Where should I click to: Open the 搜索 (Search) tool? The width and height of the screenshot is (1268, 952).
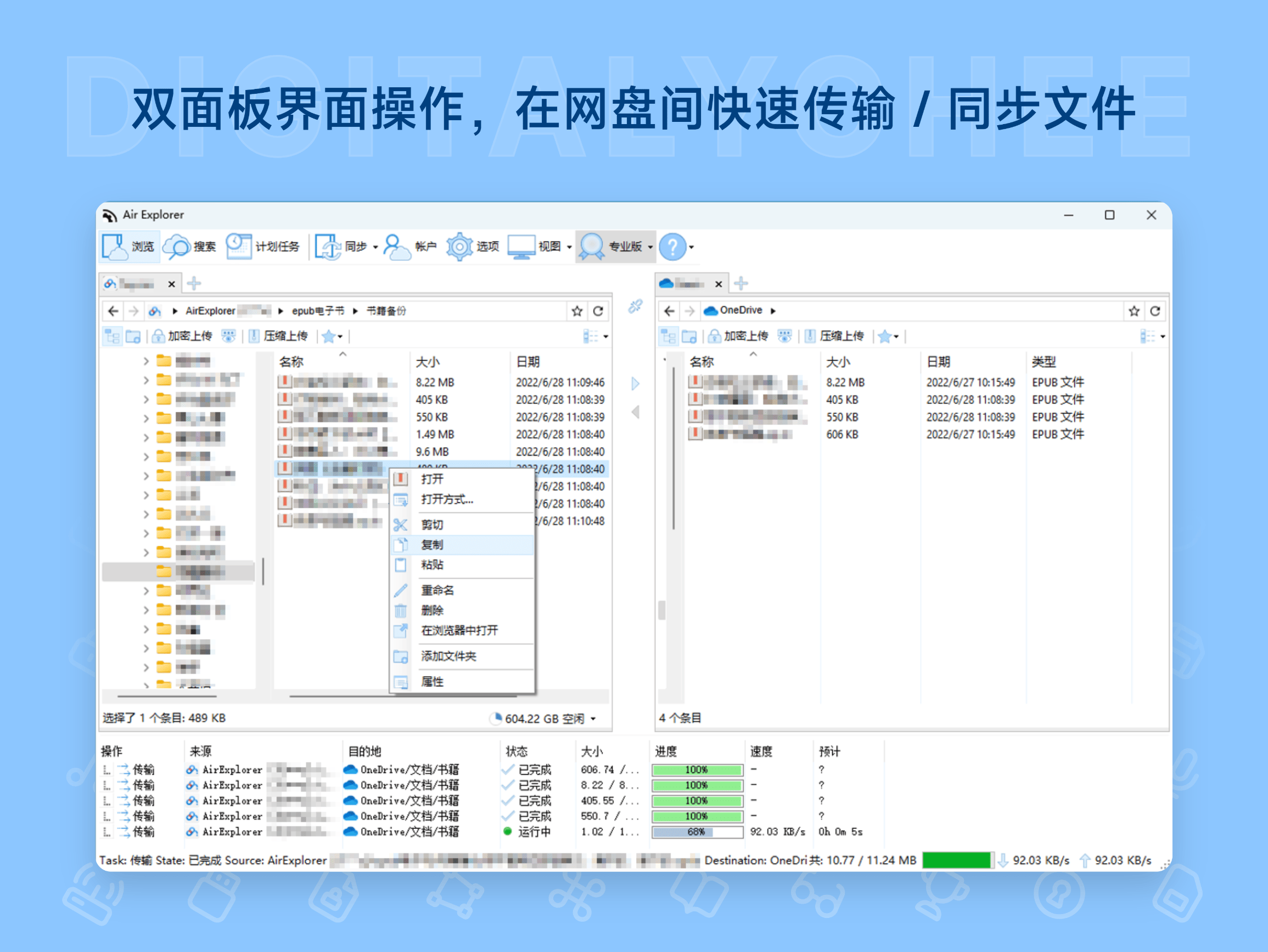(190, 247)
